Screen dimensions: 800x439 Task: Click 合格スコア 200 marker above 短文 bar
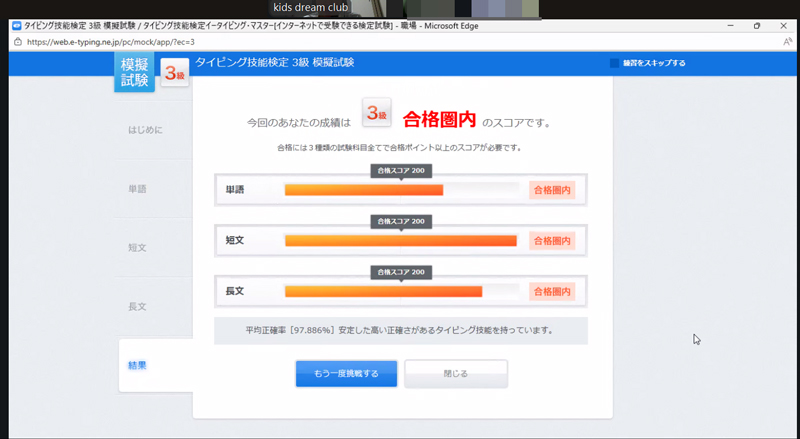coord(401,222)
